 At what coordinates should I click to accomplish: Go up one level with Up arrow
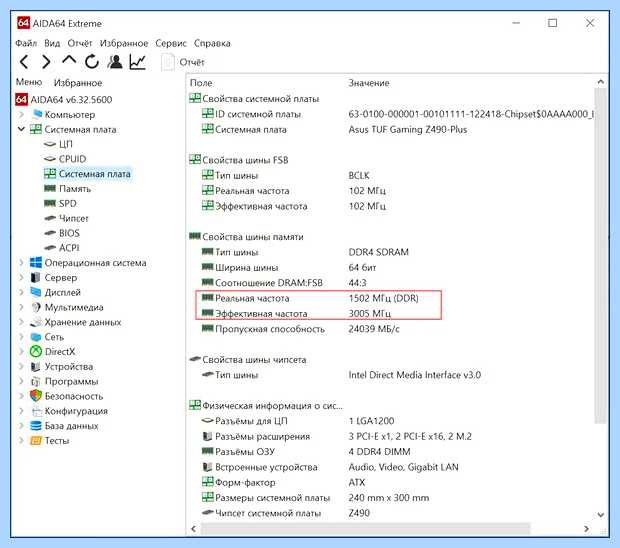tap(69, 60)
